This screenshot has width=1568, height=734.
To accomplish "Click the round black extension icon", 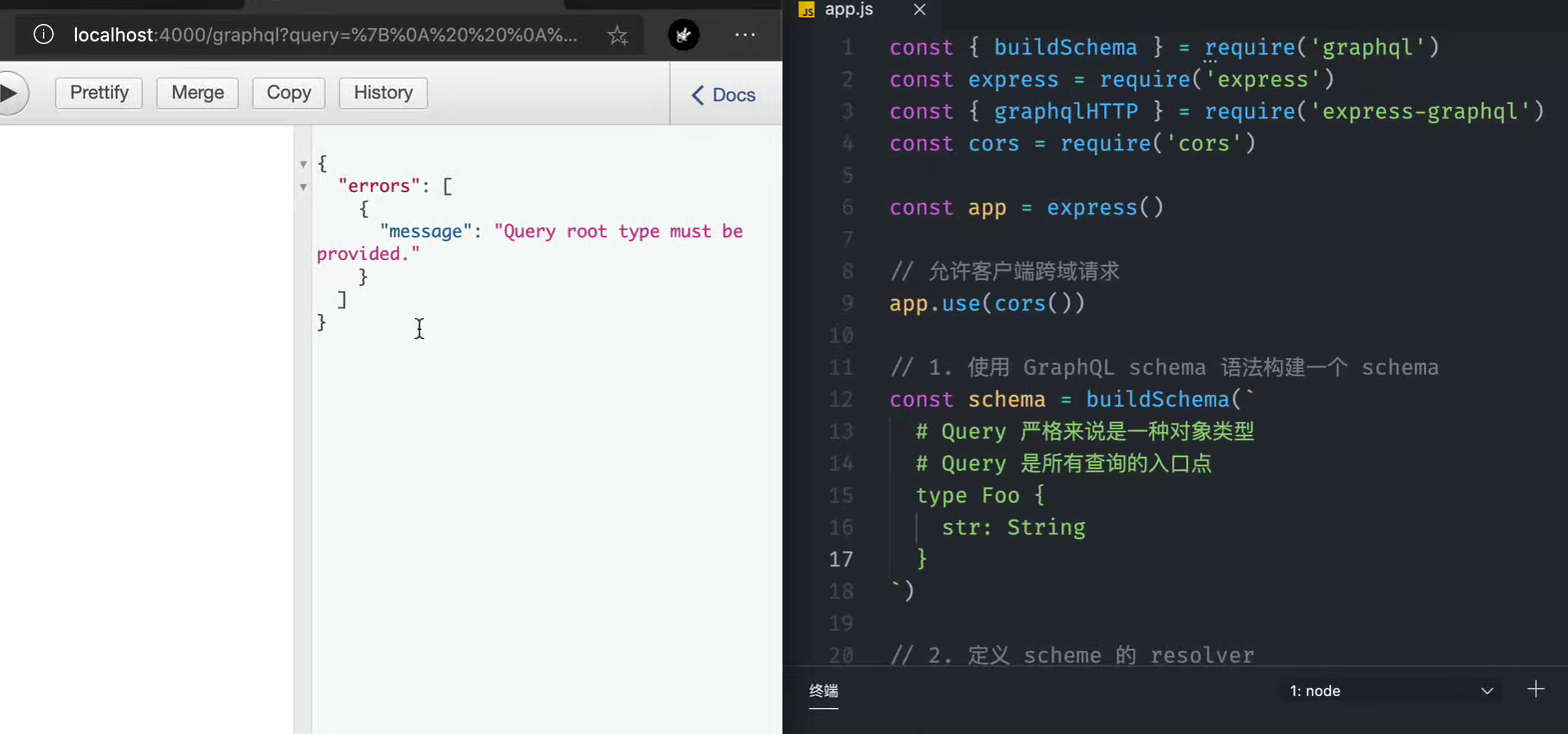I will (x=684, y=35).
